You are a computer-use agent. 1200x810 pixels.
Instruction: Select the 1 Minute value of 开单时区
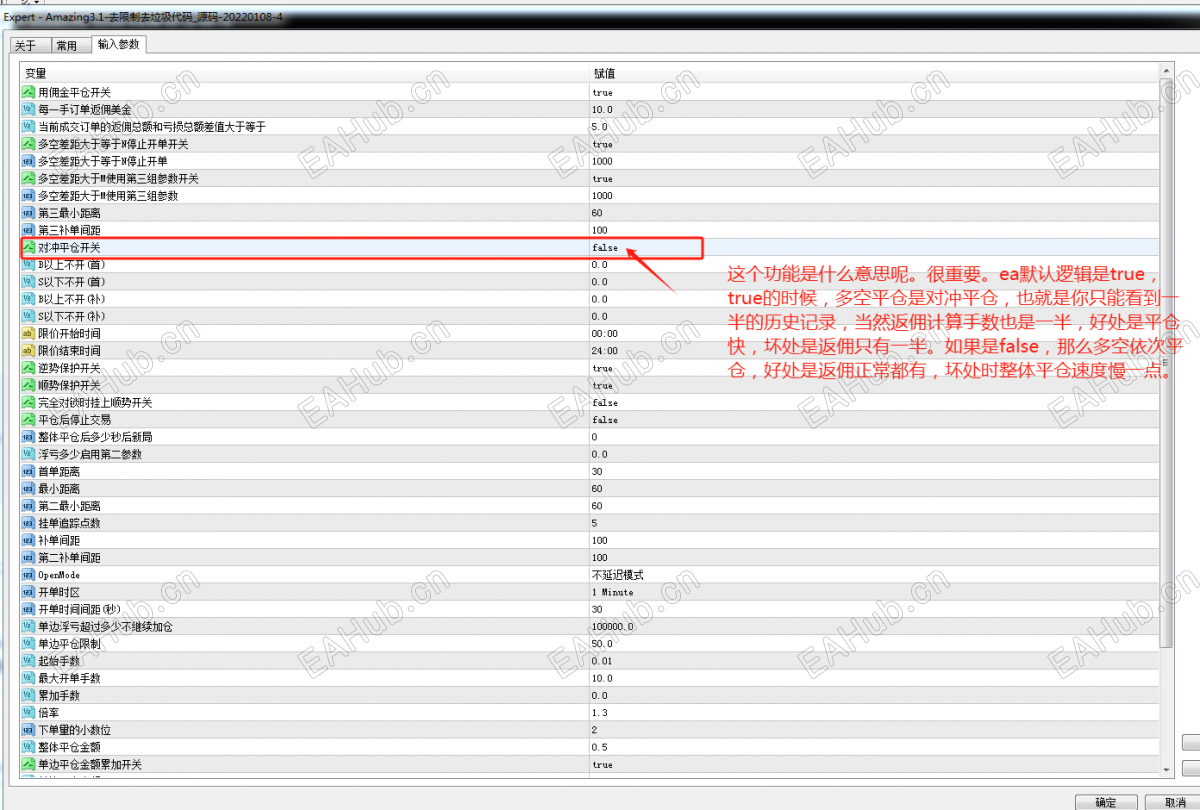(x=612, y=592)
